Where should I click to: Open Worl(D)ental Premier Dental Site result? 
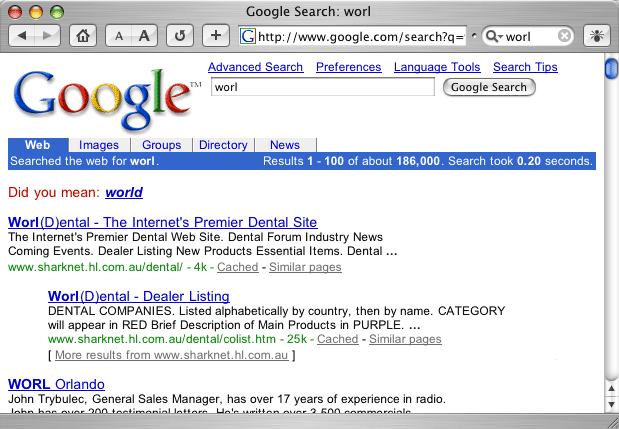coord(162,222)
